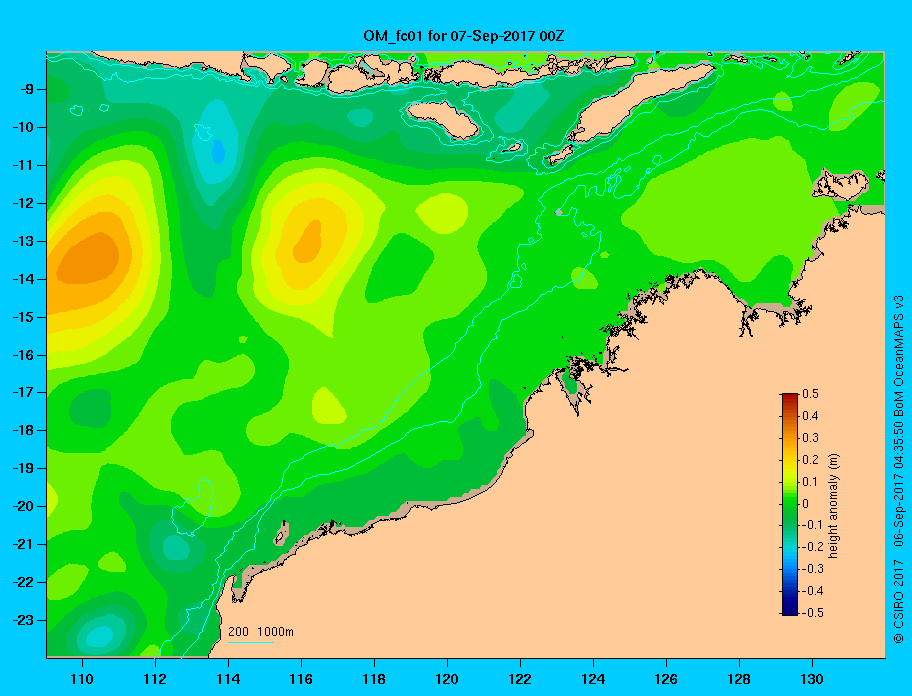Click longitude axis label 110
912x696 pixels.
(82, 679)
